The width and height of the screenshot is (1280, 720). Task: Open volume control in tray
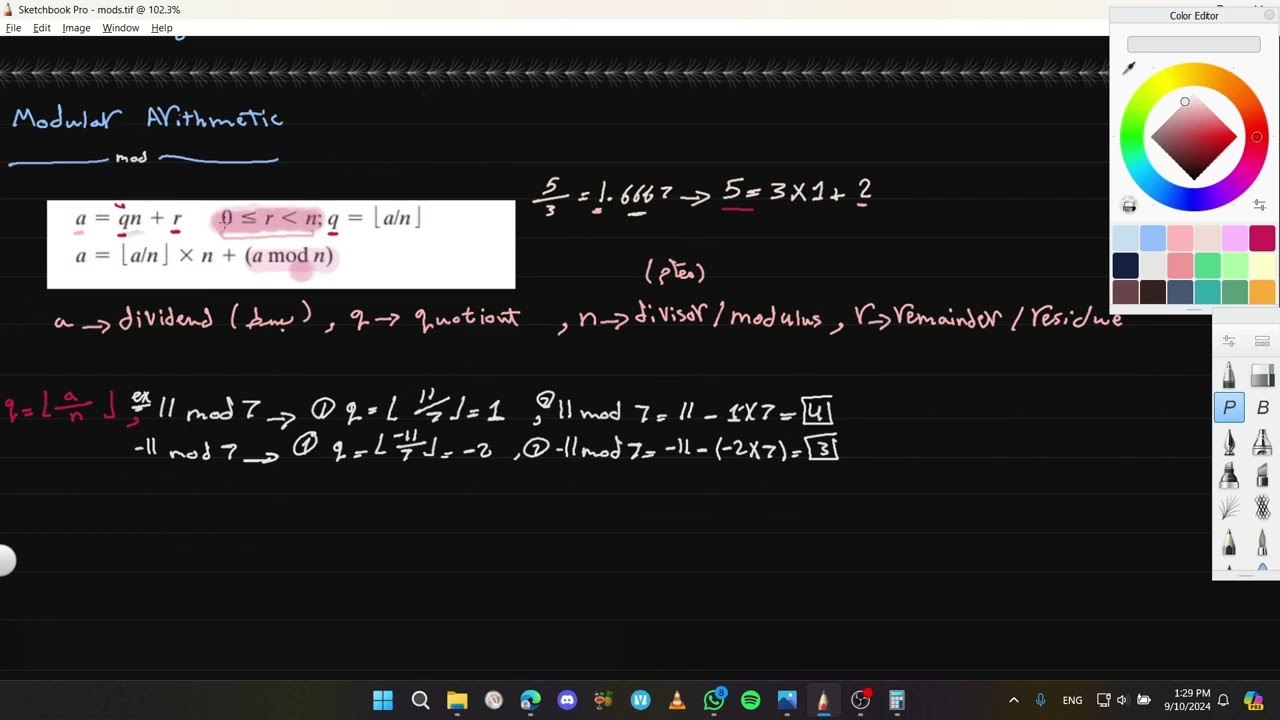[1122, 700]
